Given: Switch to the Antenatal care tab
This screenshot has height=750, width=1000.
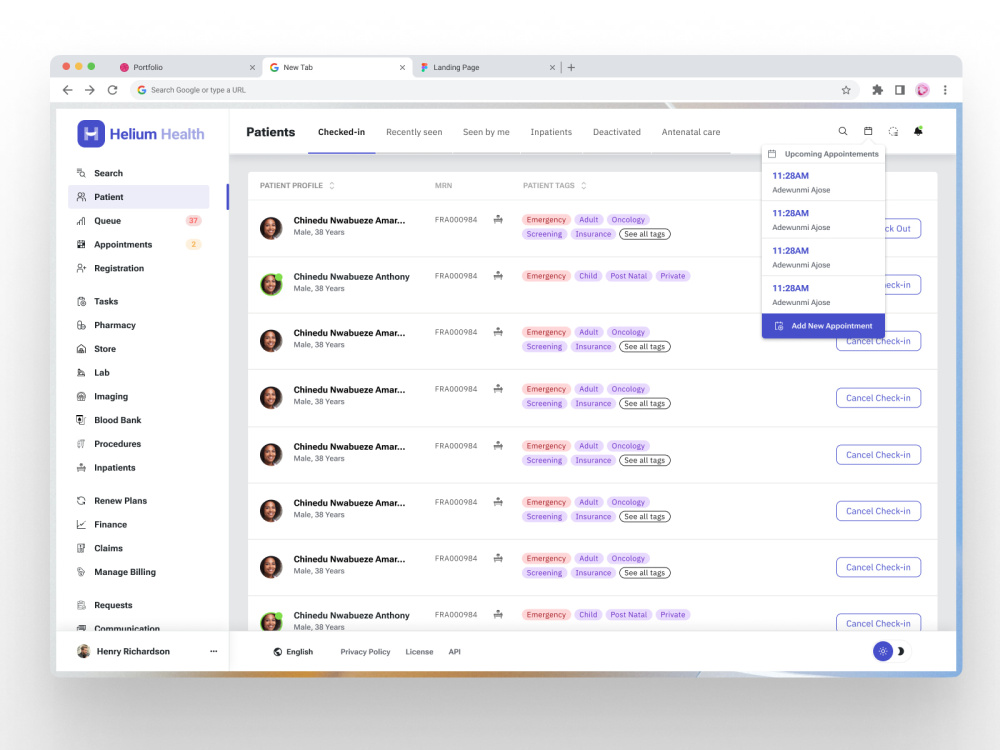Looking at the screenshot, I should click(x=691, y=132).
